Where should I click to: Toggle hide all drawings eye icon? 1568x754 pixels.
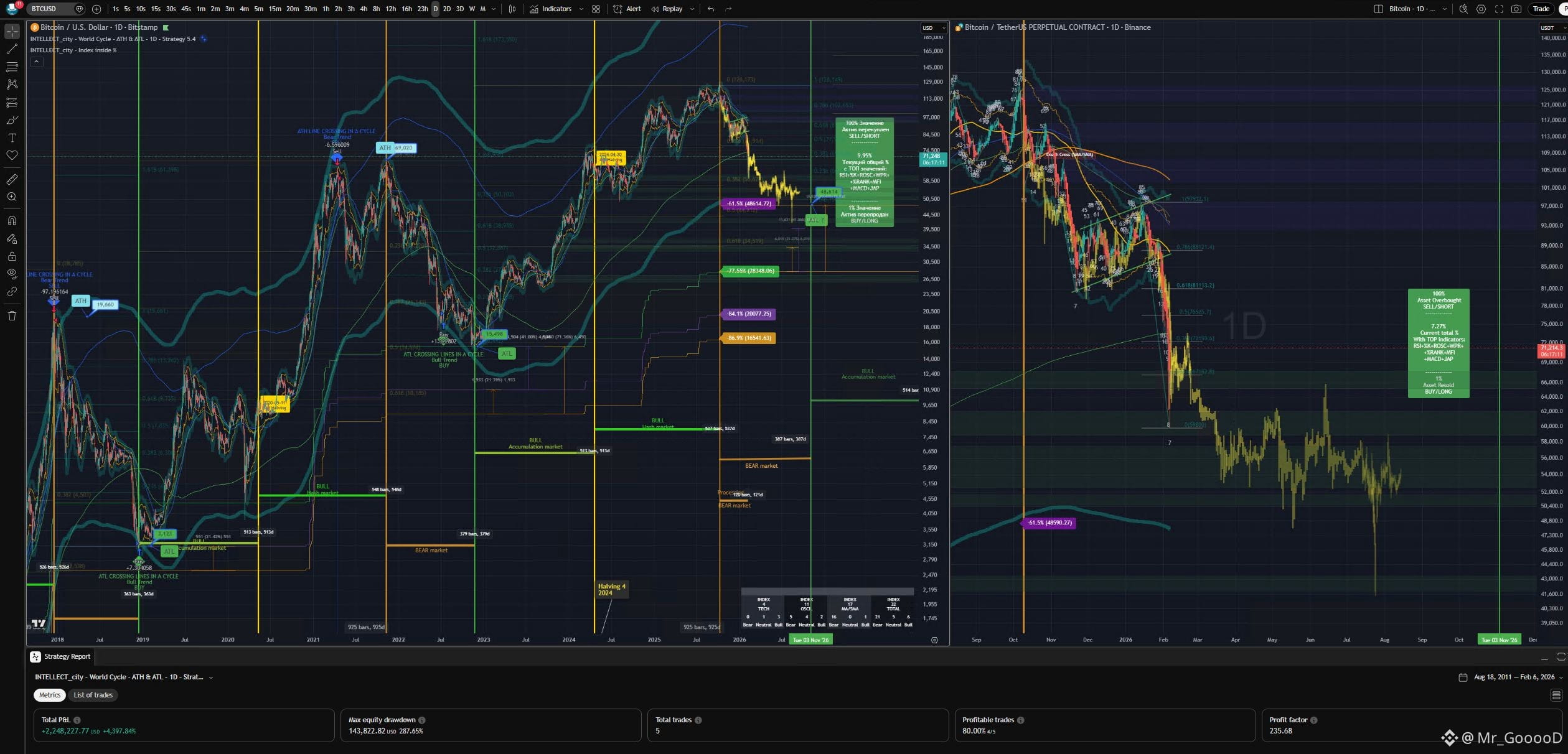point(12,274)
